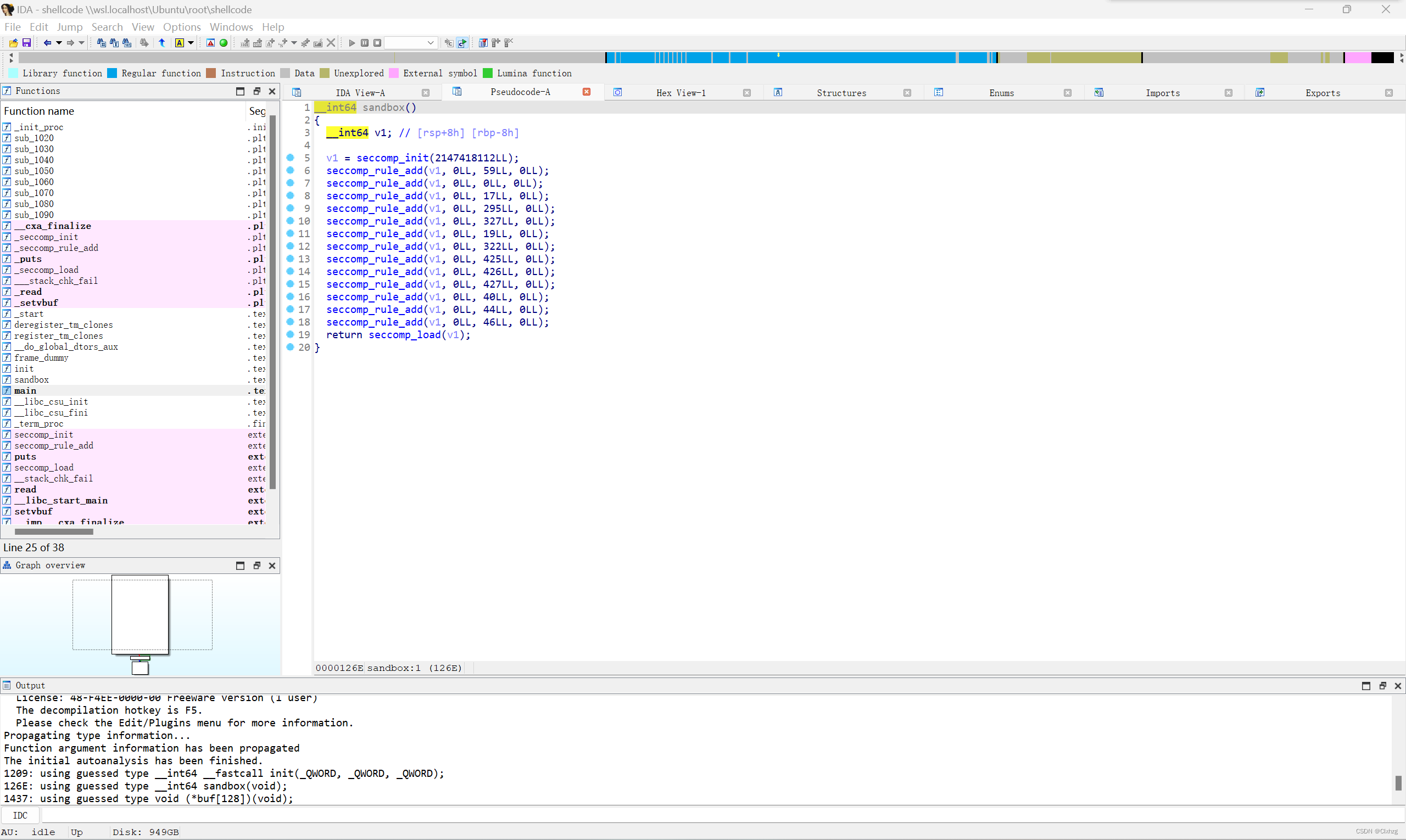
Task: Float the Functions panel
Action: click(256, 91)
